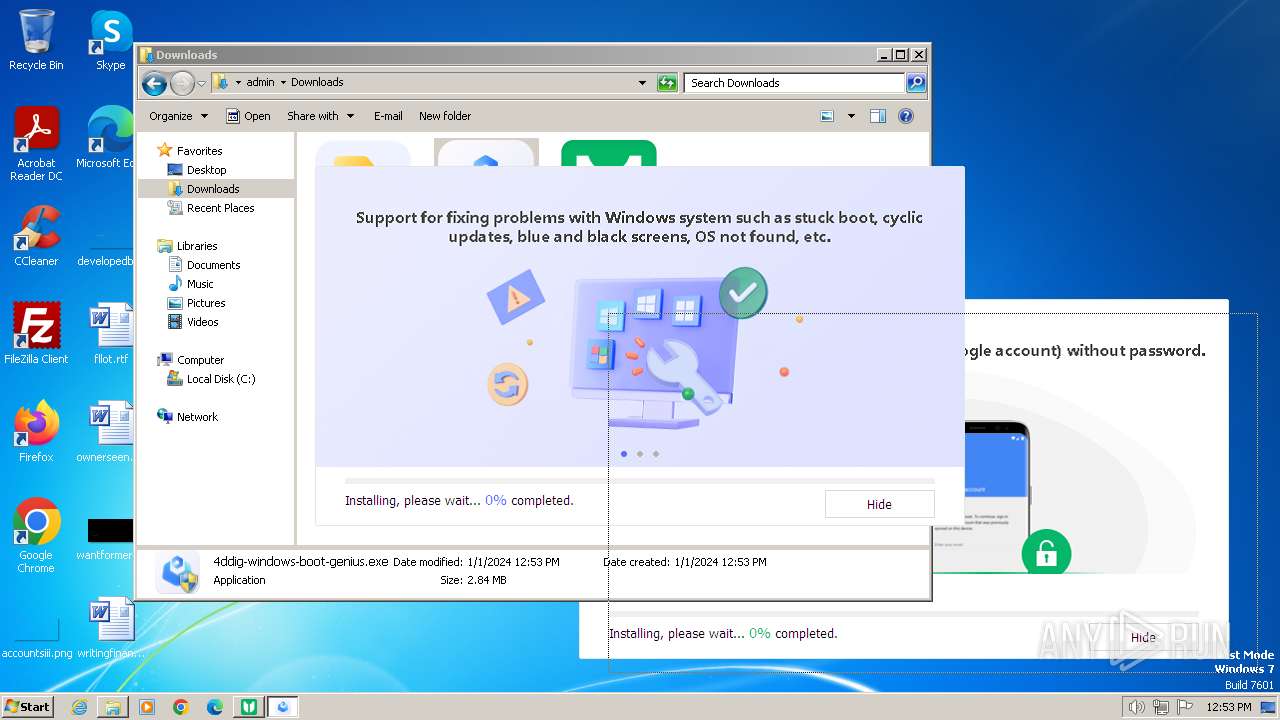Select the third carousel dot indicator

click(656, 454)
